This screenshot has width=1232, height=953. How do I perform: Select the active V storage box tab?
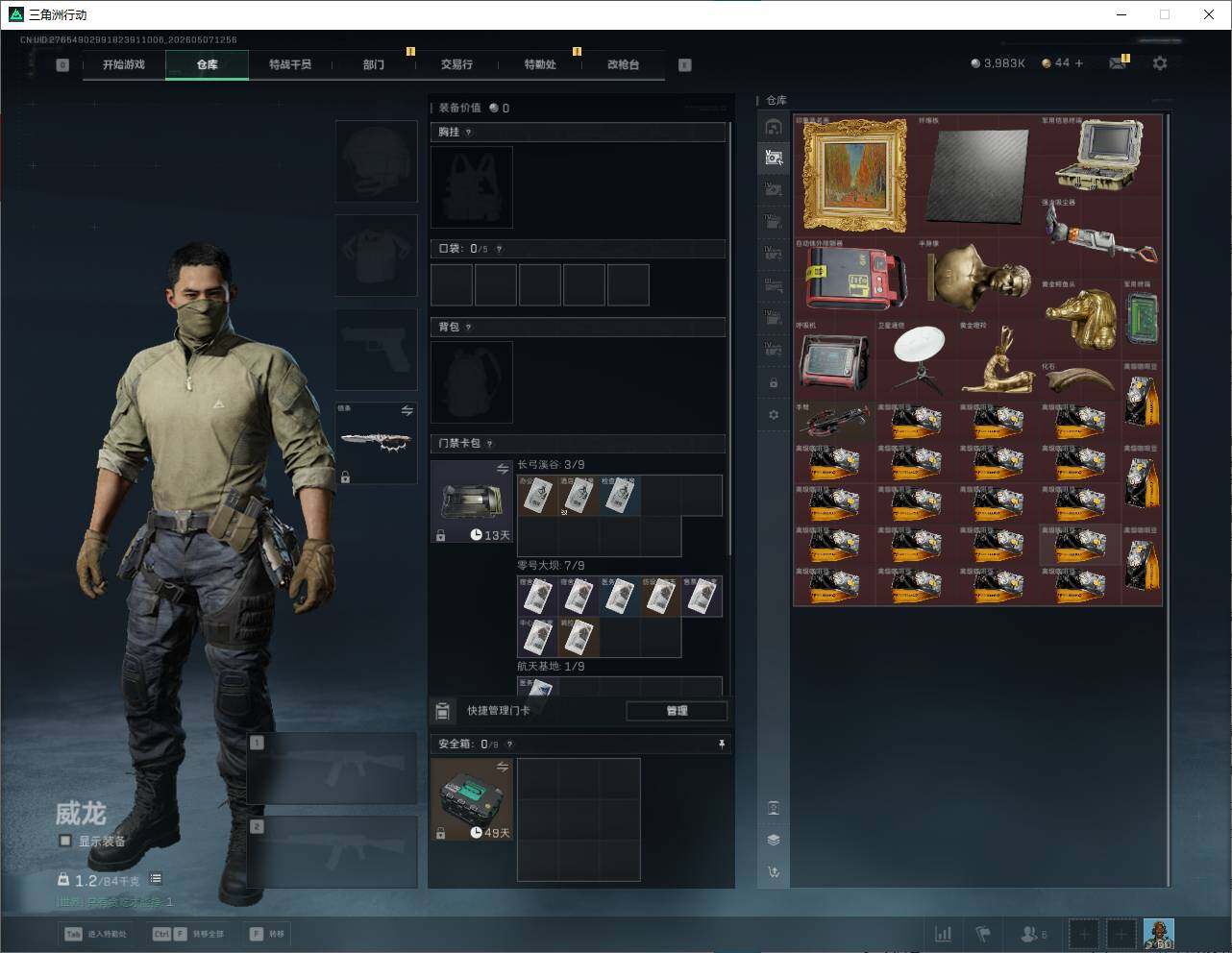click(x=774, y=158)
